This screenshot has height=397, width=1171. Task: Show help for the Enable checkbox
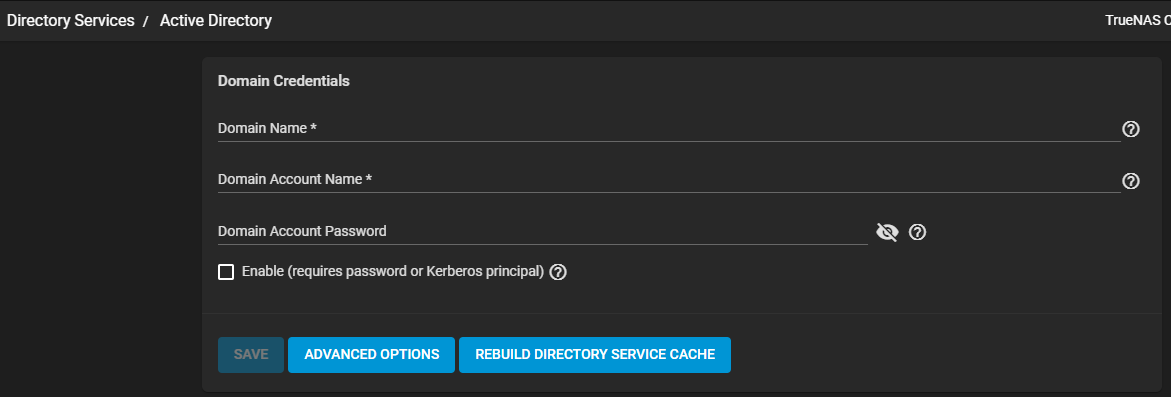tap(558, 272)
